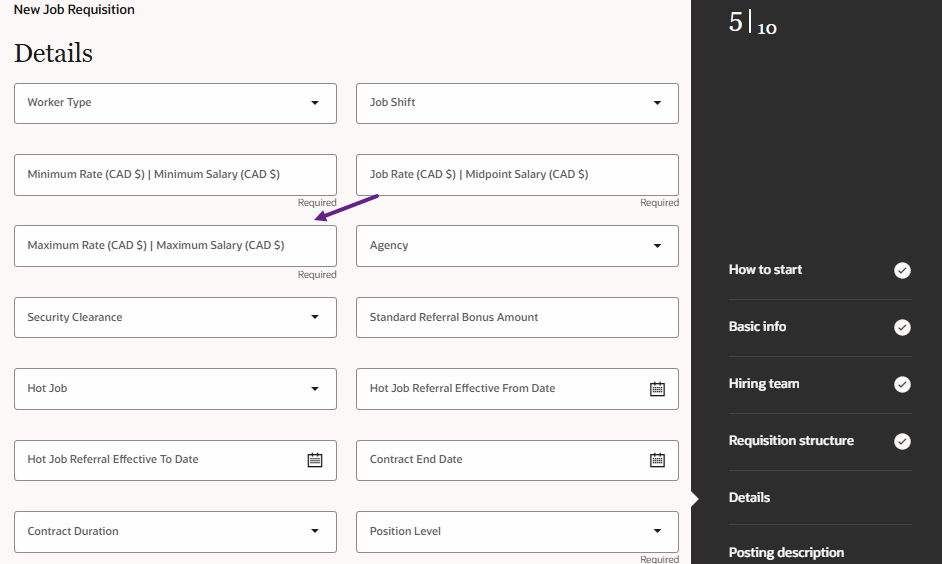The width and height of the screenshot is (942, 564).
Task: Open calendar for Hot Job Referral Effective To Date
Action: pyautogui.click(x=315, y=460)
